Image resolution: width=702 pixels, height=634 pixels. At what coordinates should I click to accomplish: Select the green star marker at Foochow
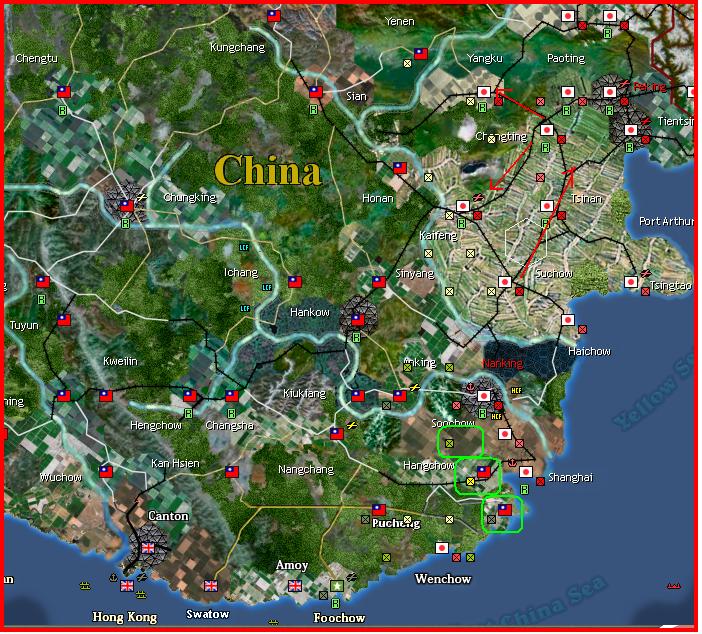point(337,585)
